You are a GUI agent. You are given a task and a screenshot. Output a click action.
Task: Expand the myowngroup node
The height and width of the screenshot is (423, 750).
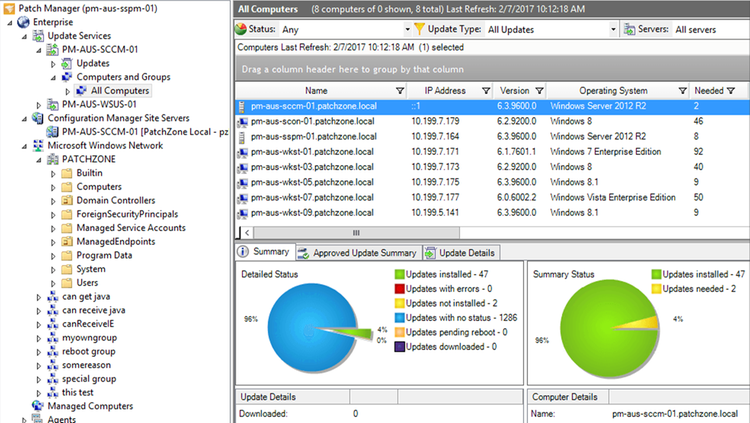[39, 338]
